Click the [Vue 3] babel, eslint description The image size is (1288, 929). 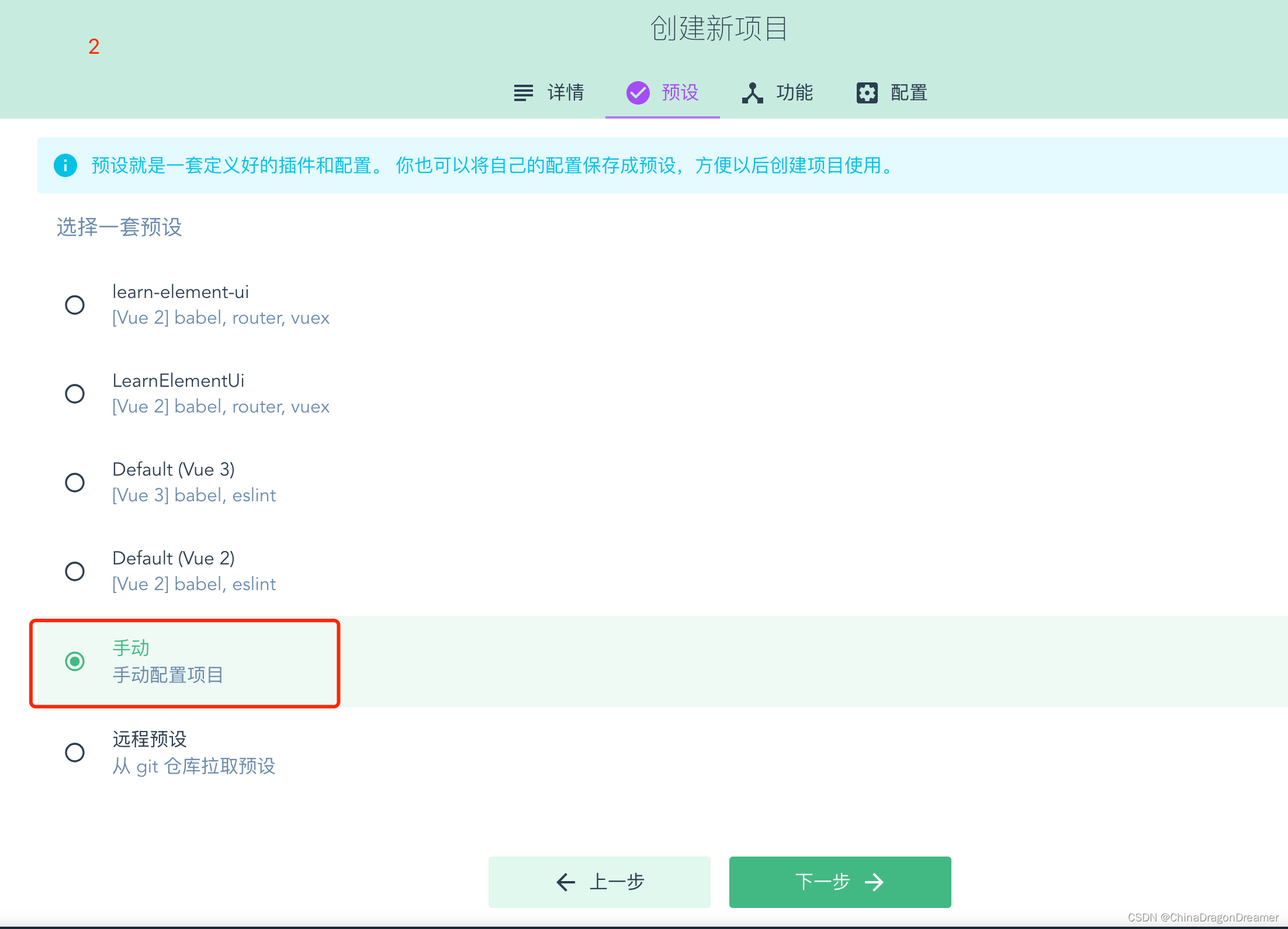194,495
